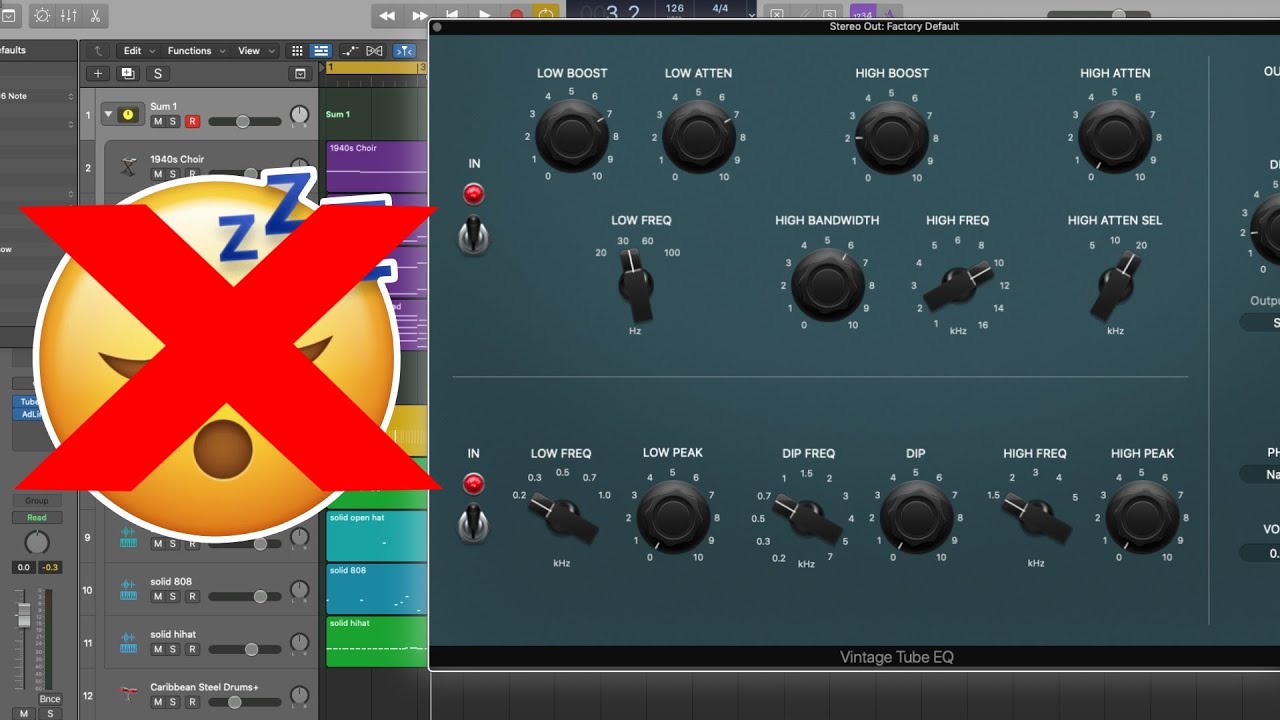Collapse the Sum 1 track stack triangle
This screenshot has height=720, width=1280.
pyautogui.click(x=108, y=114)
